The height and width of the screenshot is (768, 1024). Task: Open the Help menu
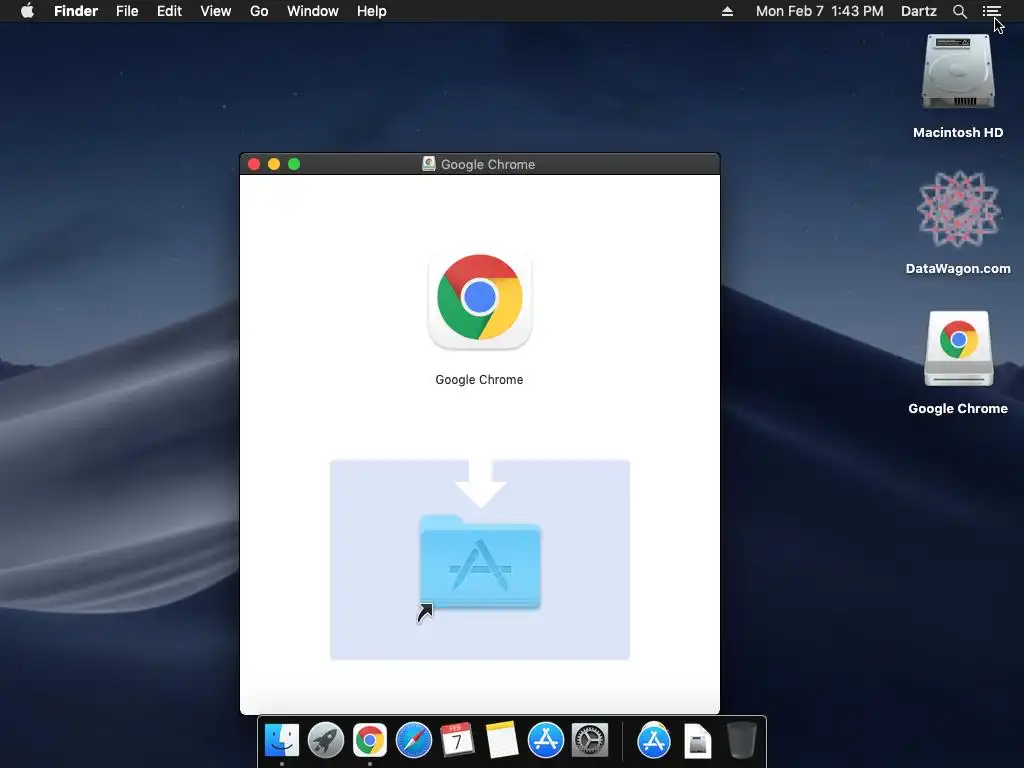[x=372, y=11]
